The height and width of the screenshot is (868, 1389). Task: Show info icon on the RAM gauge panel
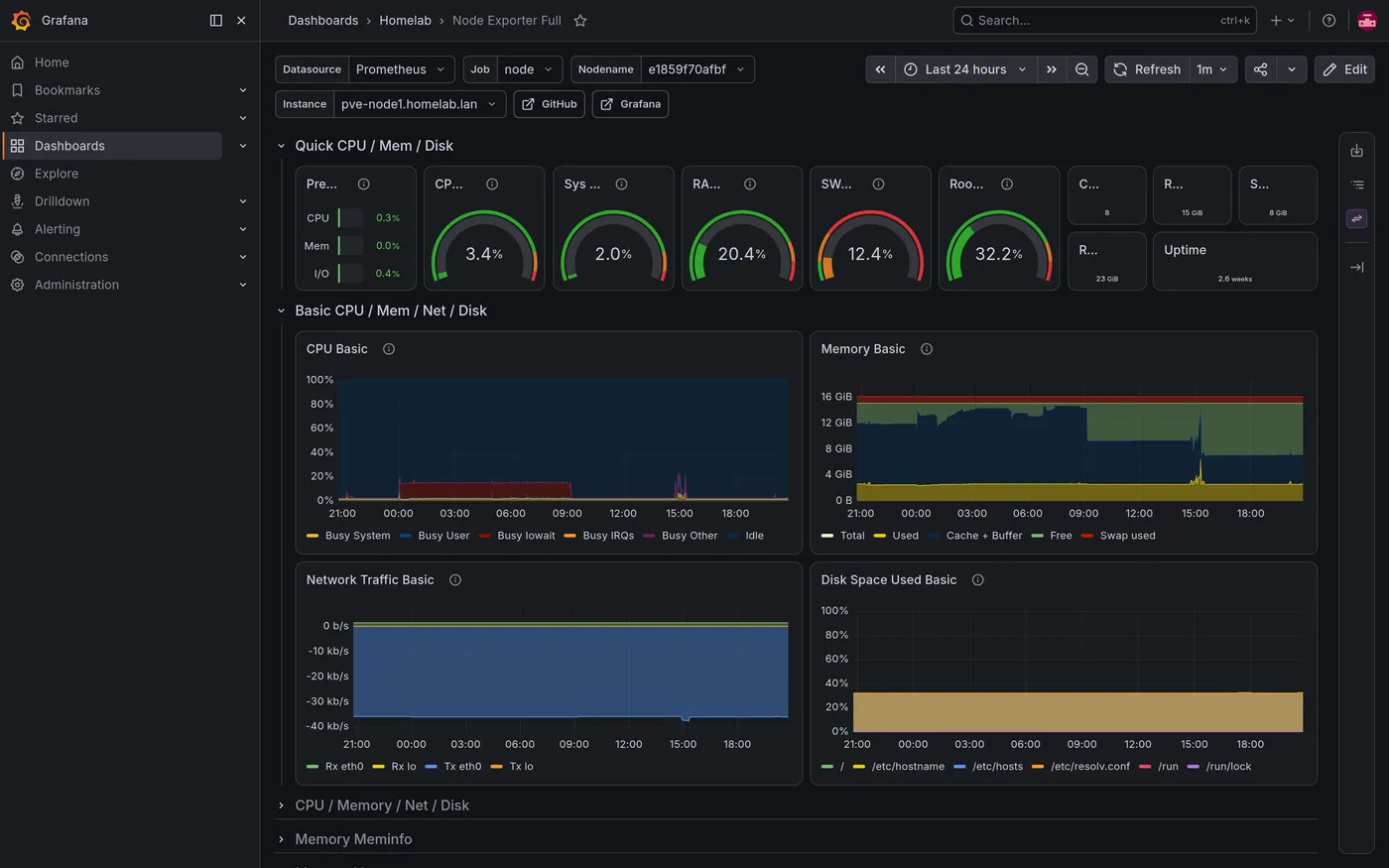750,185
